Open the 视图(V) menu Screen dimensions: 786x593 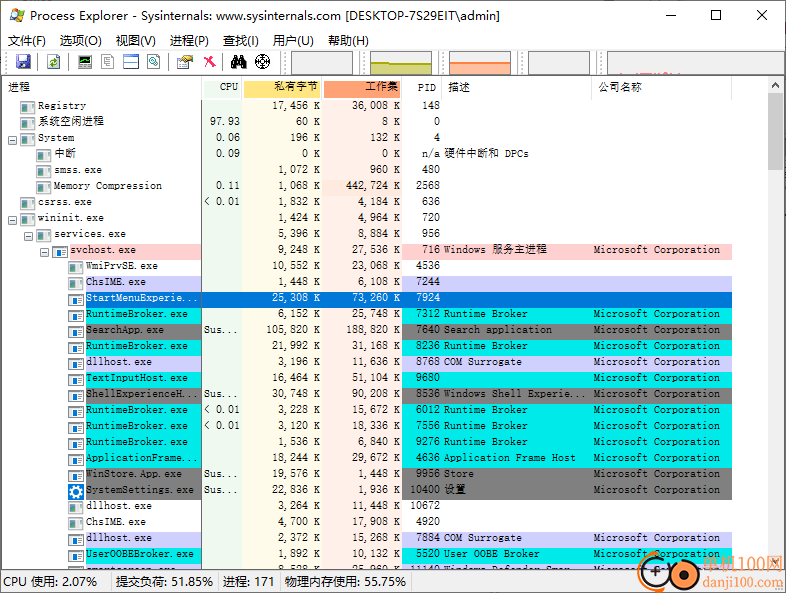click(x=135, y=41)
